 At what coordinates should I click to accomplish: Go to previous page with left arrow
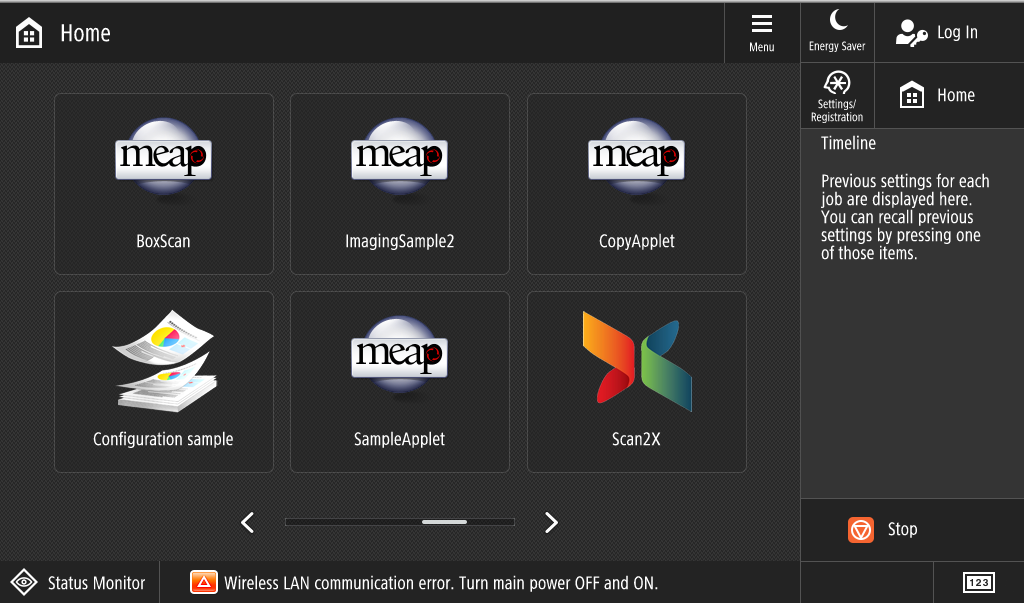[x=248, y=522]
